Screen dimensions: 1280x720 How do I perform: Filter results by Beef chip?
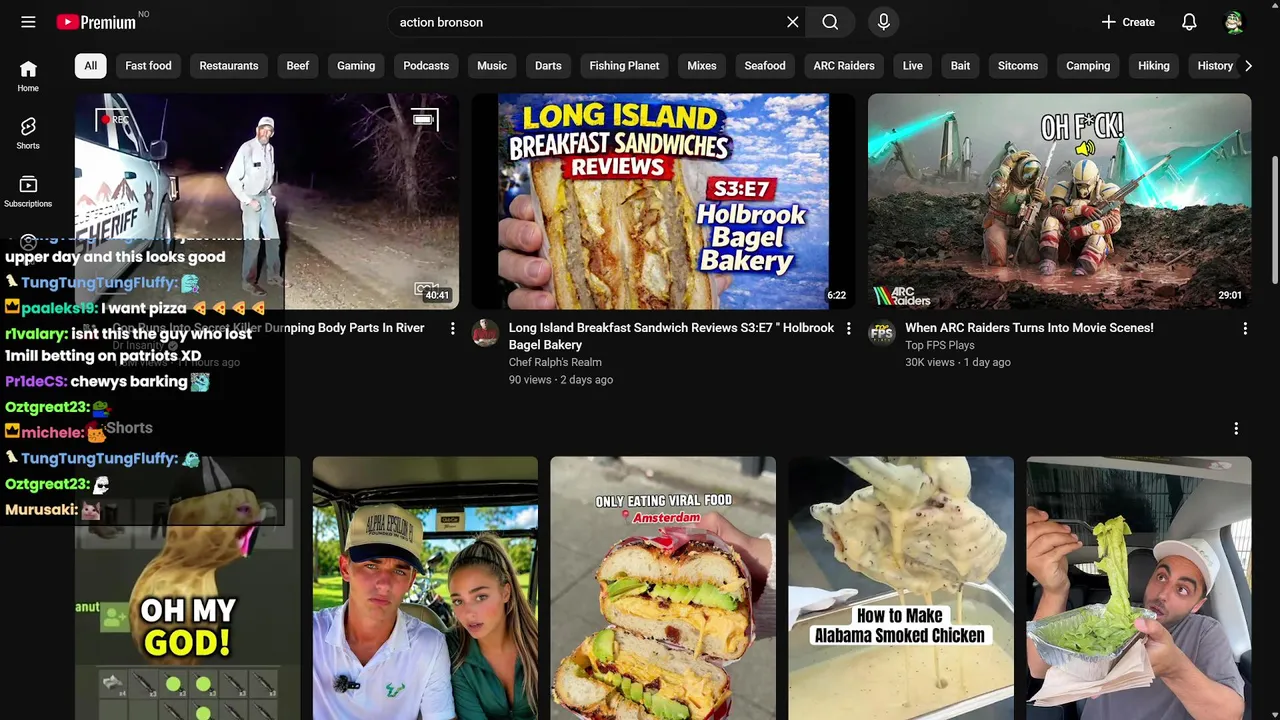[298, 66]
